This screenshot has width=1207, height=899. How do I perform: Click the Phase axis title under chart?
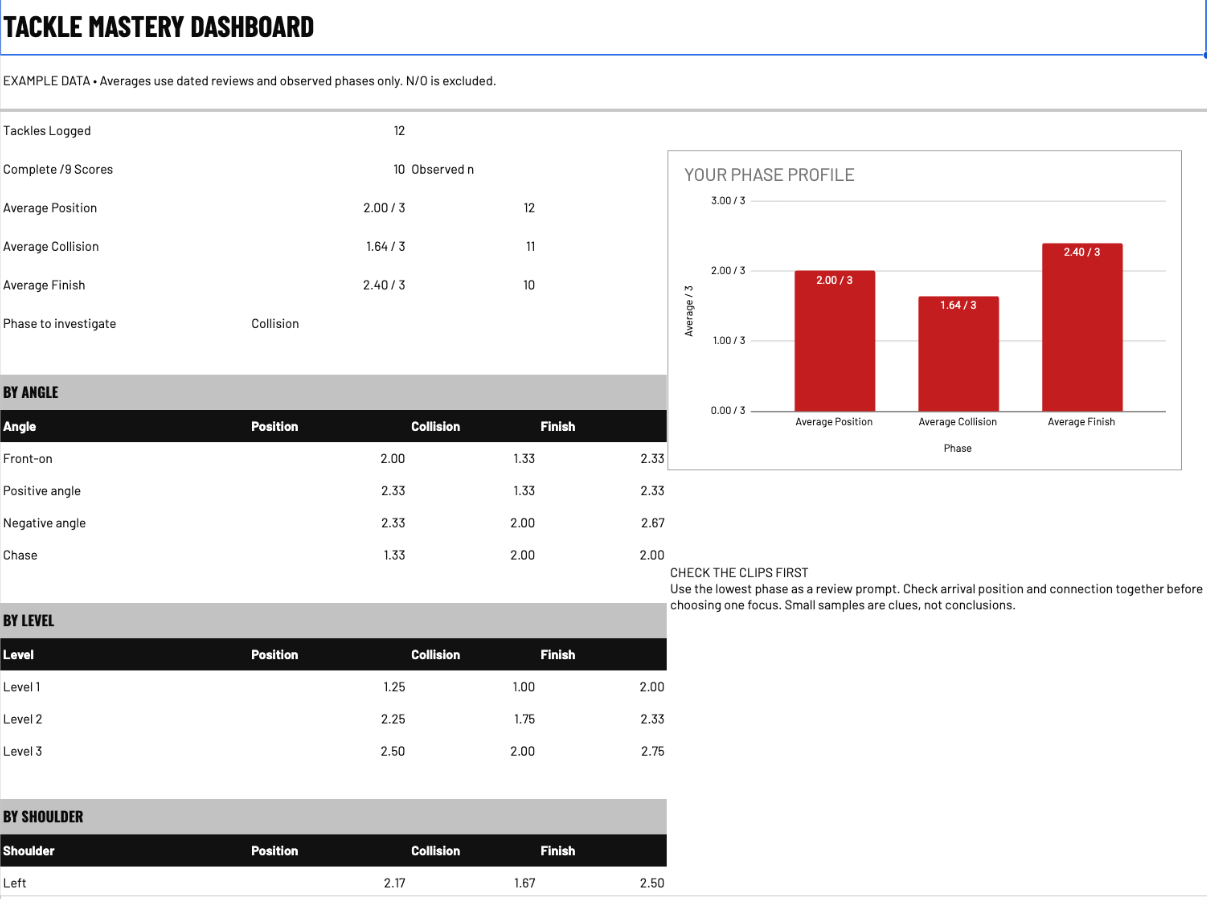pos(958,449)
